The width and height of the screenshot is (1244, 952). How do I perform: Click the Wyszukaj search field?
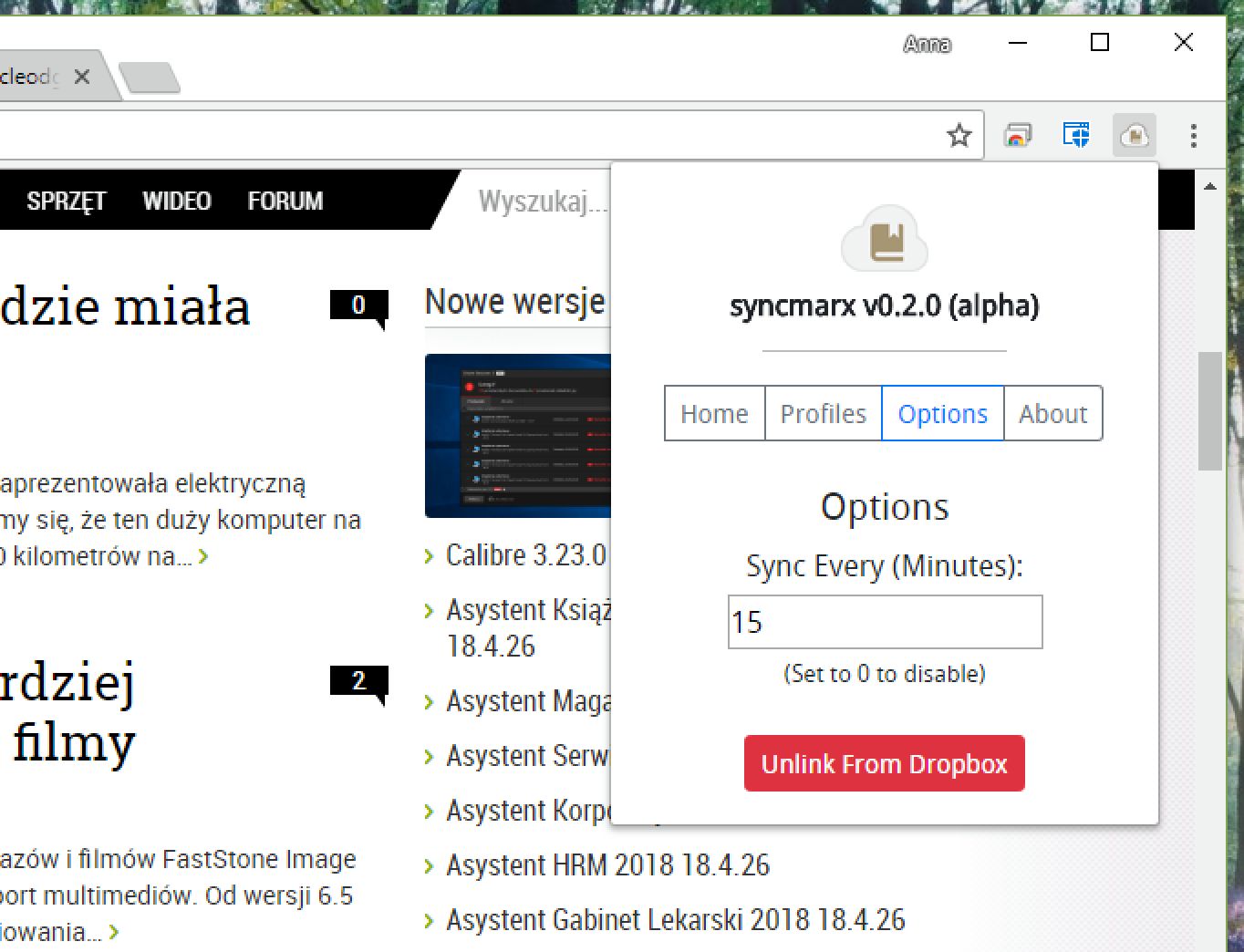tap(543, 201)
